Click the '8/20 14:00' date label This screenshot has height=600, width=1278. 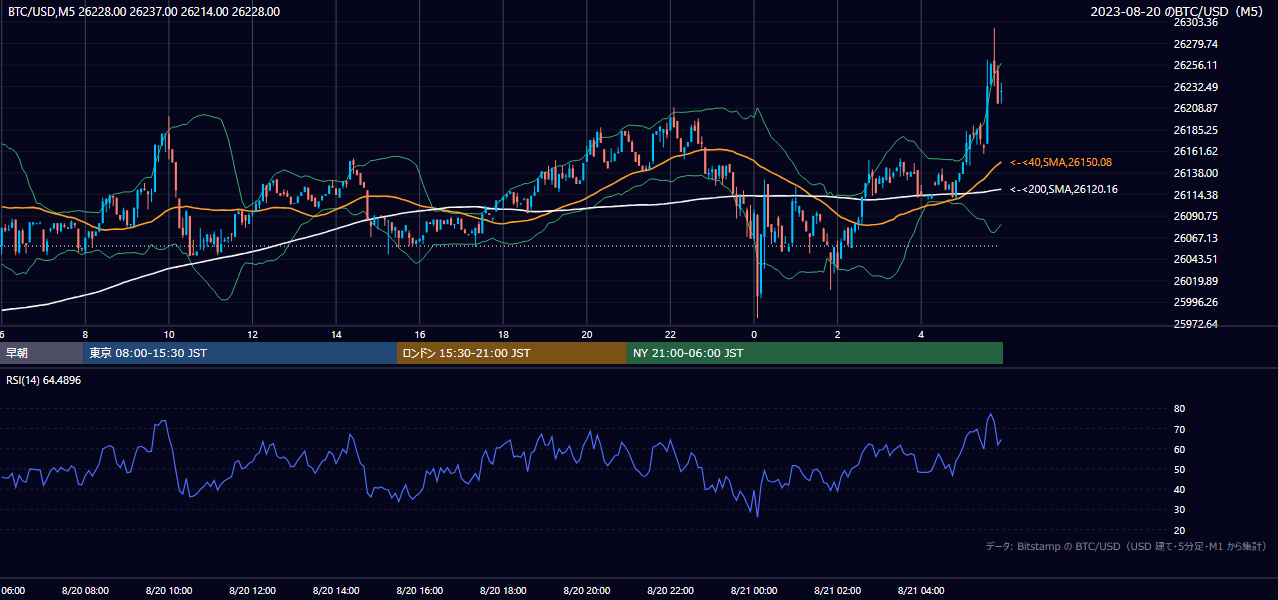(336, 591)
